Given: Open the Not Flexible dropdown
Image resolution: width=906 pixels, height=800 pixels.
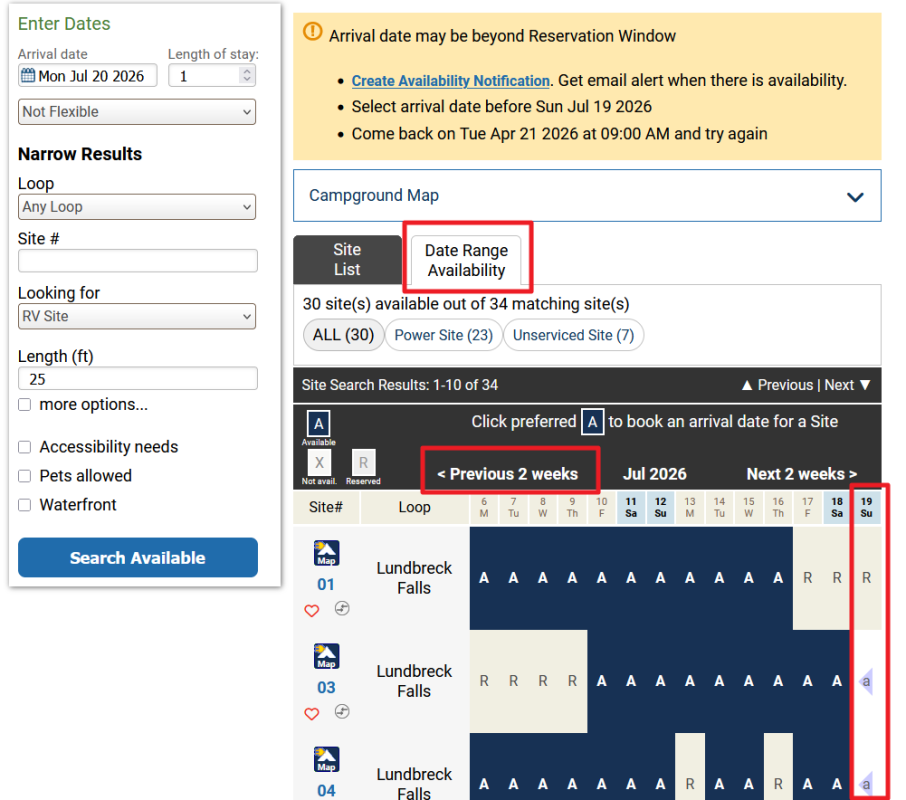Looking at the screenshot, I should point(137,112).
